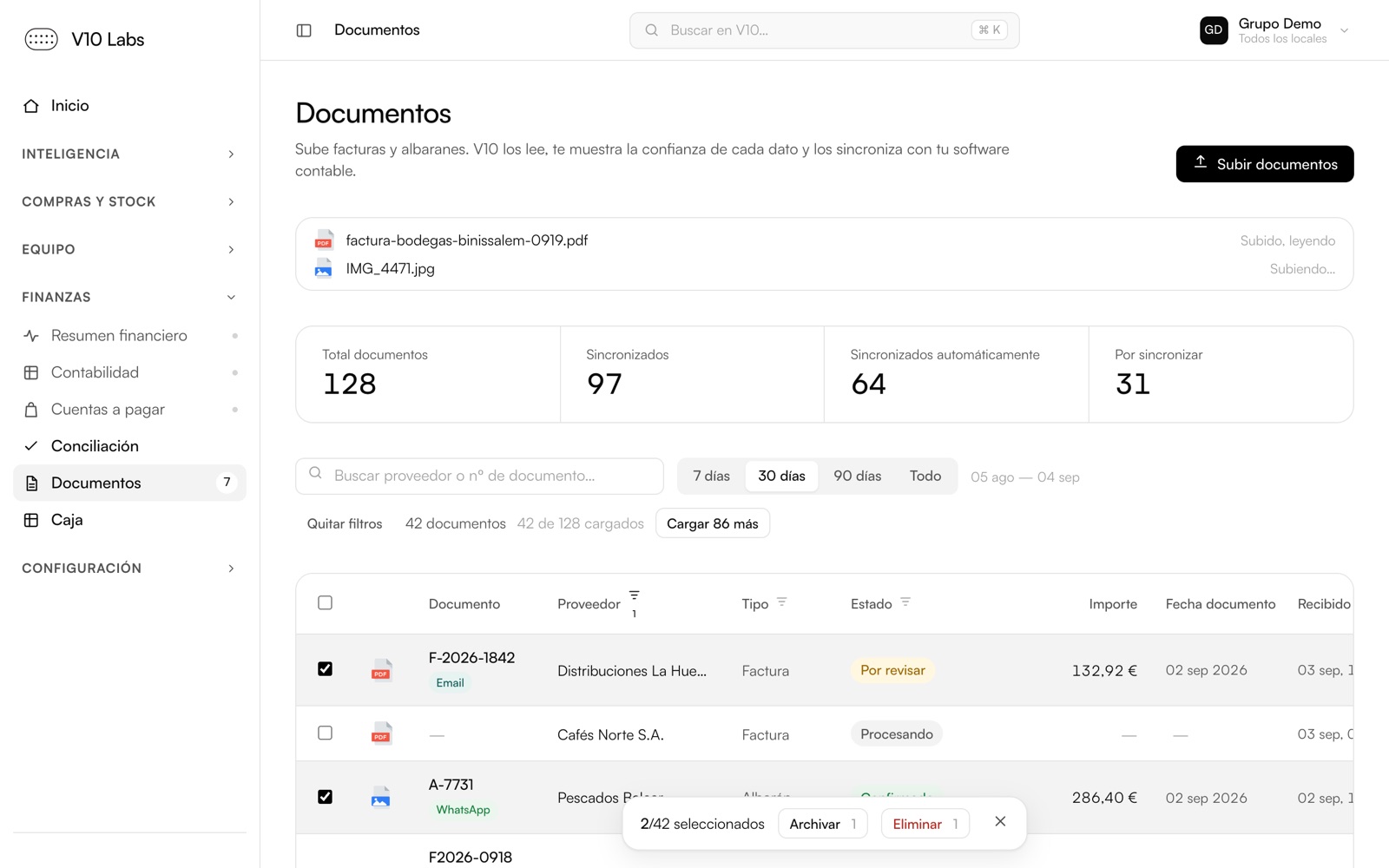Archive selected documents with Archivar
Viewport: 1389px width, 868px height.
coord(823,824)
